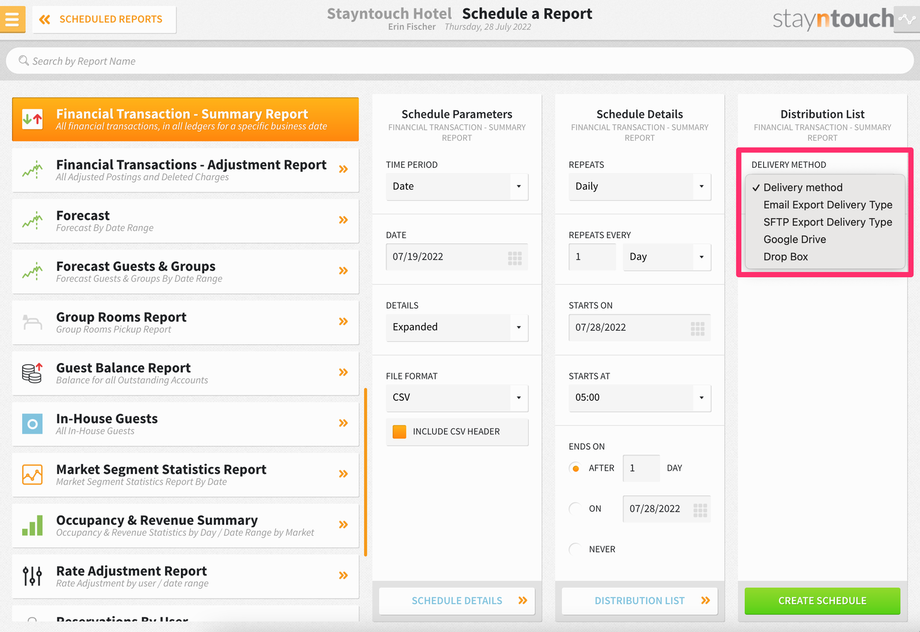Click the Search by Report Name field
This screenshot has height=632, width=920.
click(460, 60)
